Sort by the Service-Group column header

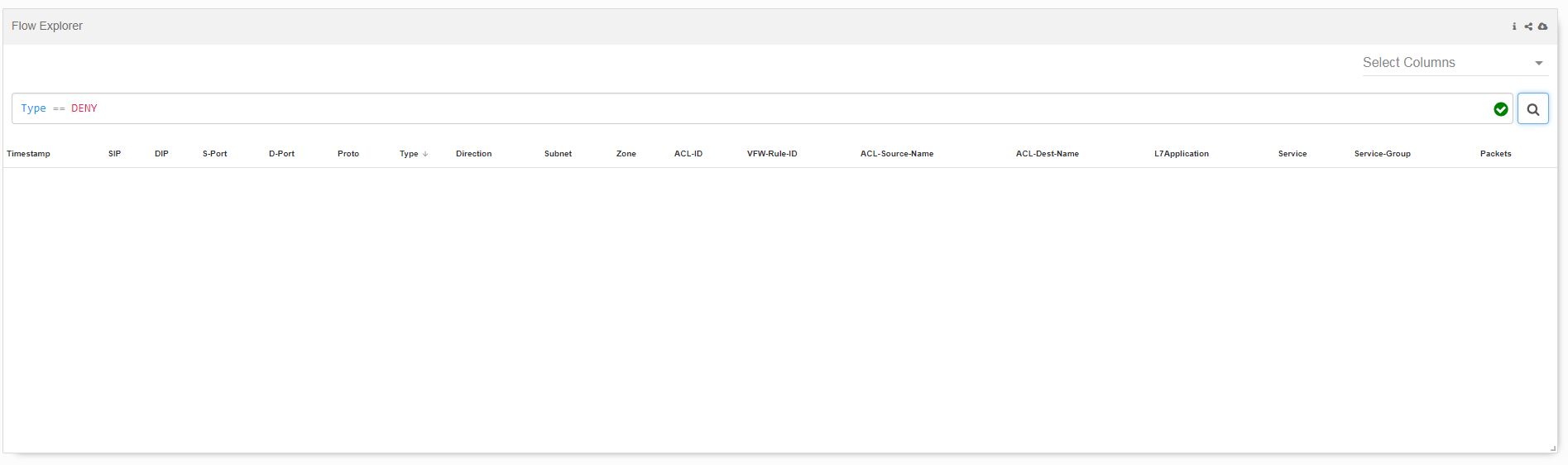click(1383, 154)
